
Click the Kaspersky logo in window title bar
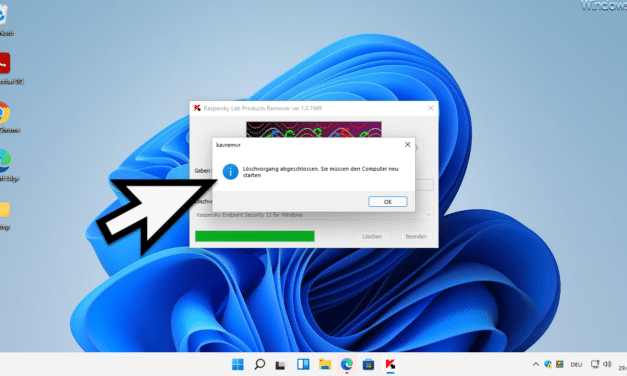(197, 108)
